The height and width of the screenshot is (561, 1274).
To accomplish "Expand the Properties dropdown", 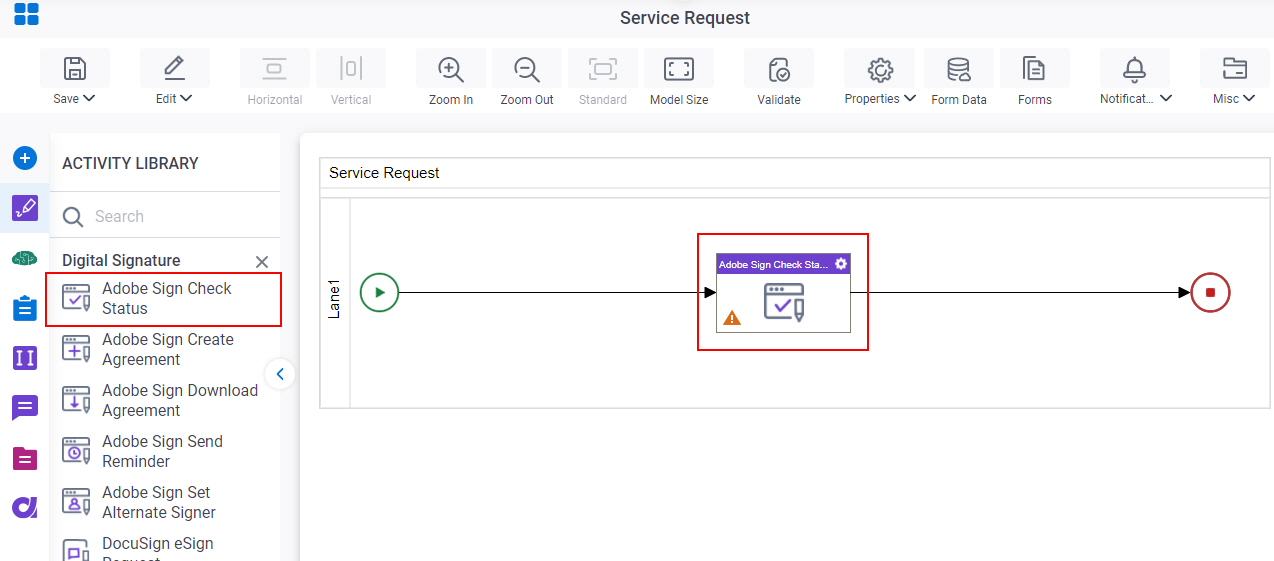I will point(910,99).
